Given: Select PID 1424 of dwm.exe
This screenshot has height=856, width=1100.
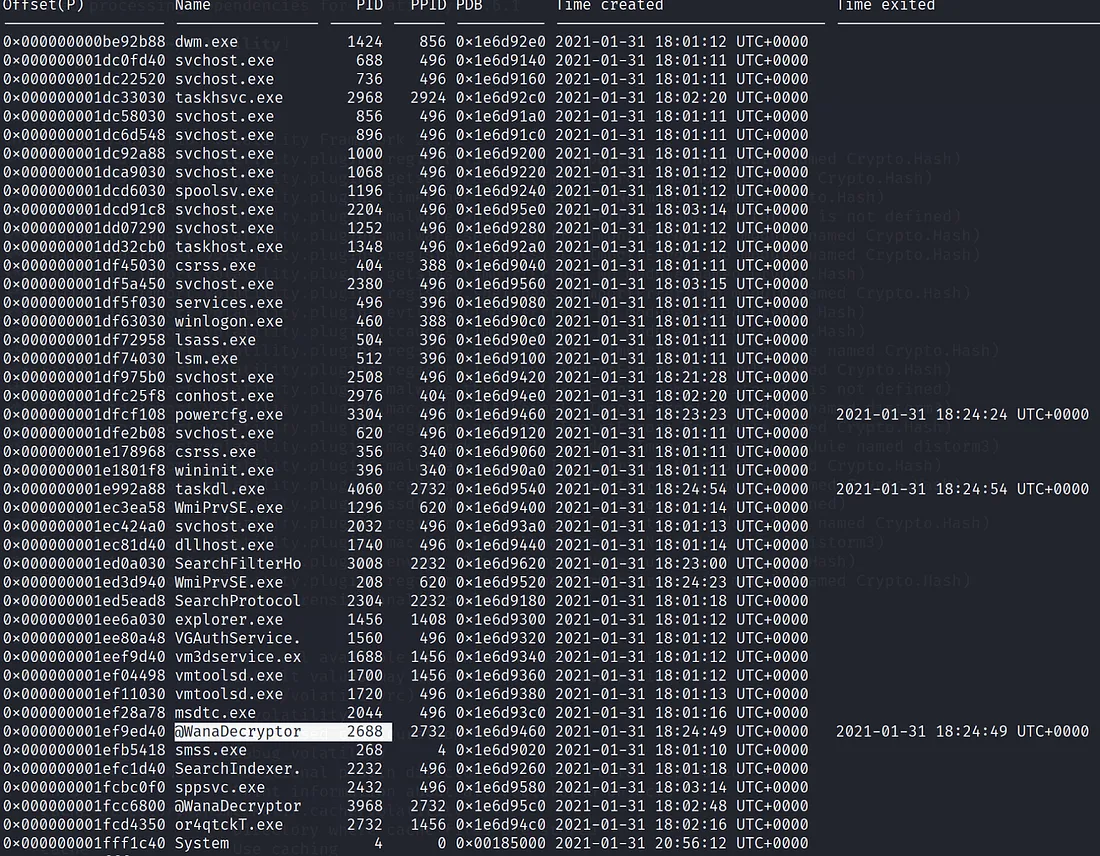Looking at the screenshot, I should click(365, 42).
